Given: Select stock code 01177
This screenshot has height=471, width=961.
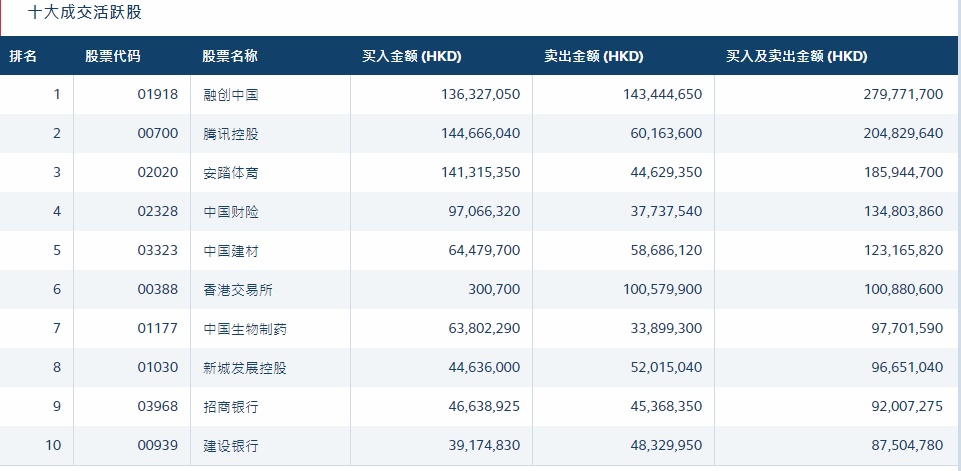Looking at the screenshot, I should (158, 328).
